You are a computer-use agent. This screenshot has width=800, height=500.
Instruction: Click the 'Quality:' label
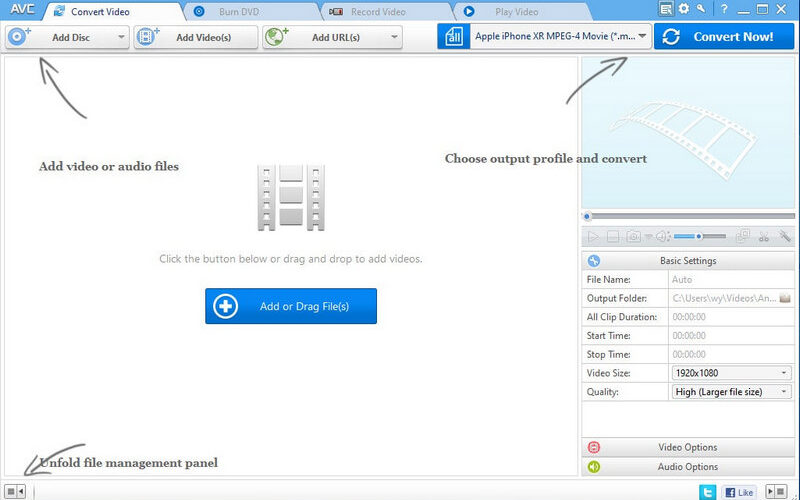(x=602, y=392)
